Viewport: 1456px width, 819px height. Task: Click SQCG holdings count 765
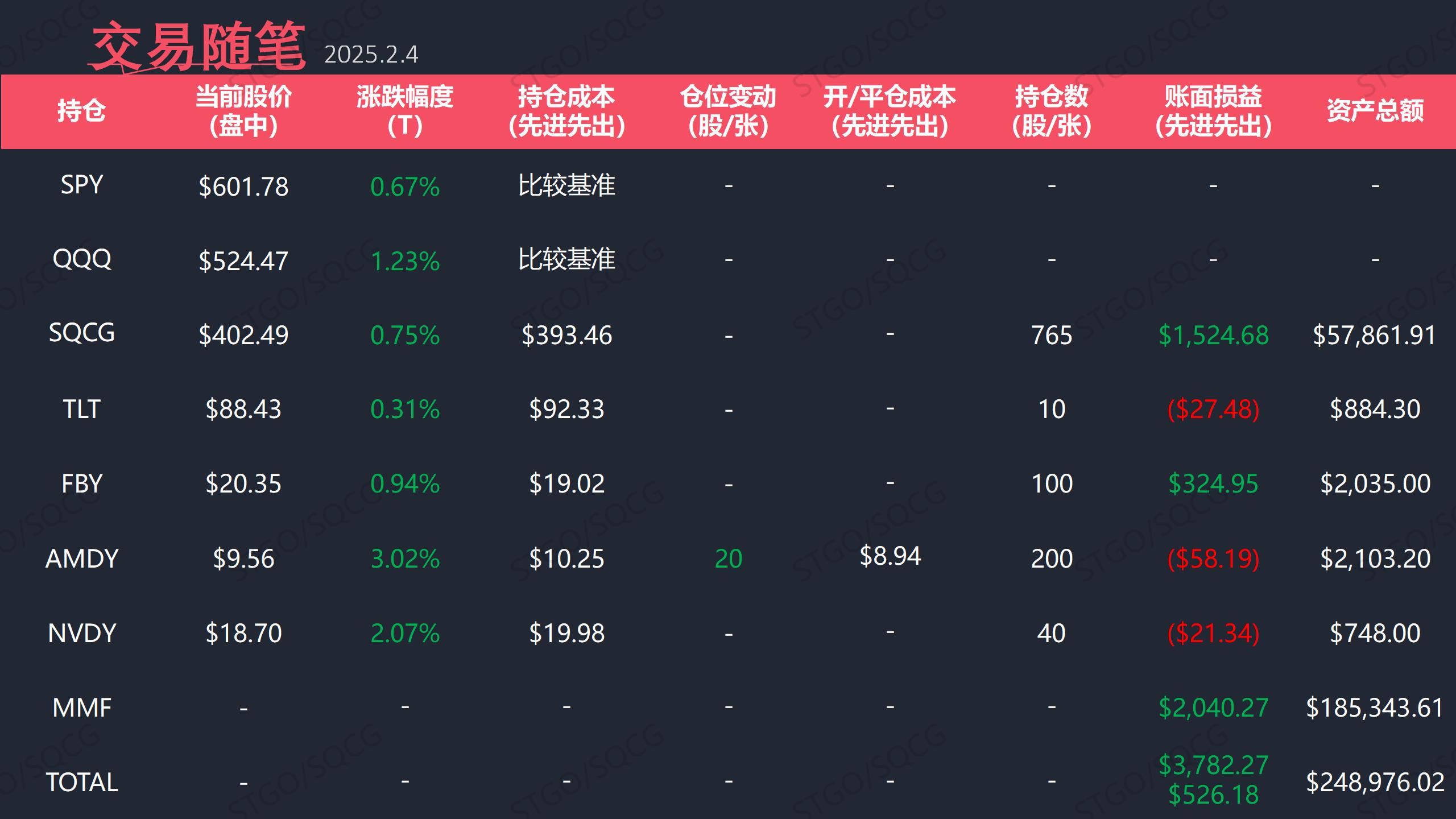coord(1052,336)
